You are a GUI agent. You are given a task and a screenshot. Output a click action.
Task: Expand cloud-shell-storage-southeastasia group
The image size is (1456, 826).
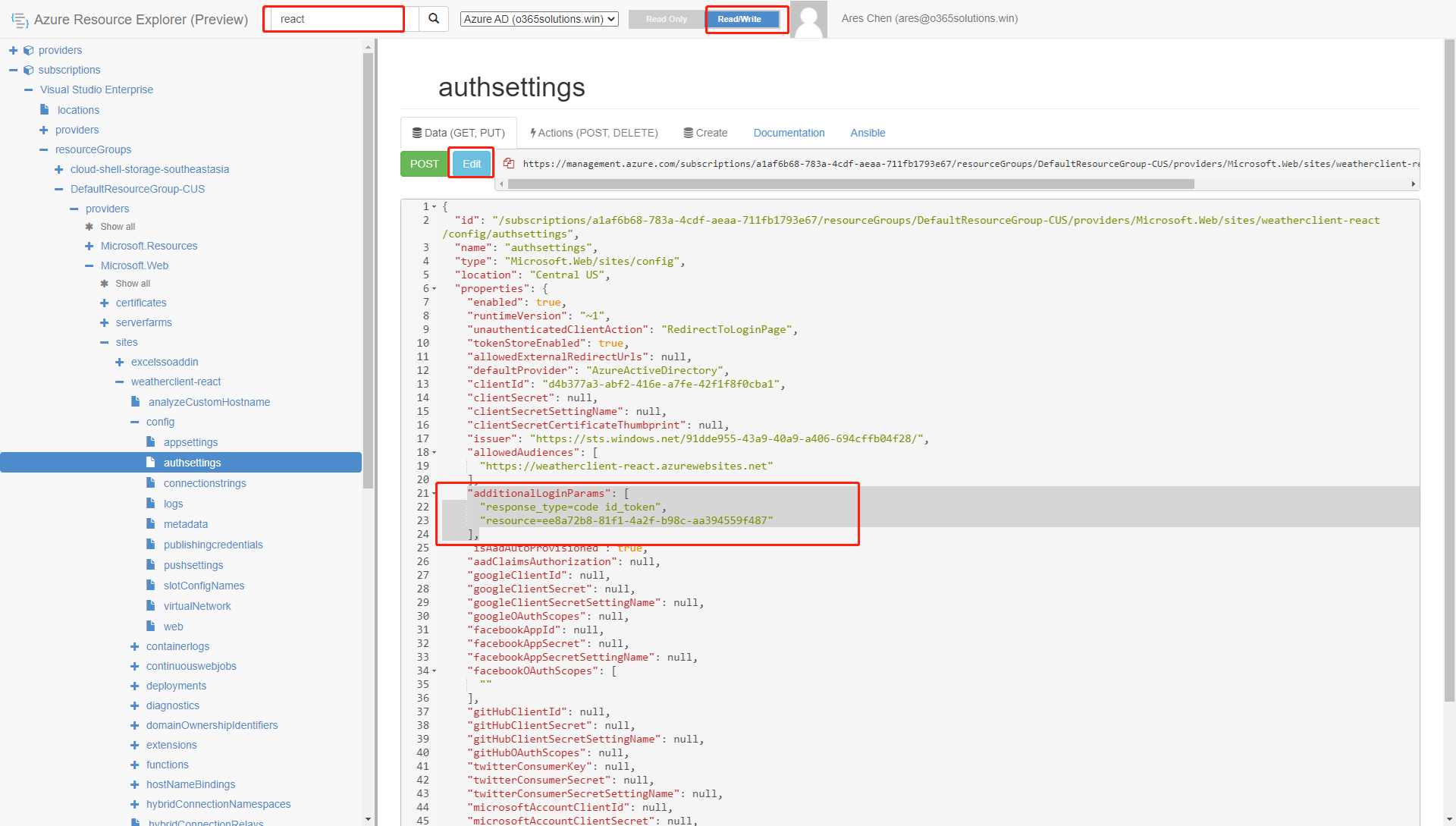(58, 169)
